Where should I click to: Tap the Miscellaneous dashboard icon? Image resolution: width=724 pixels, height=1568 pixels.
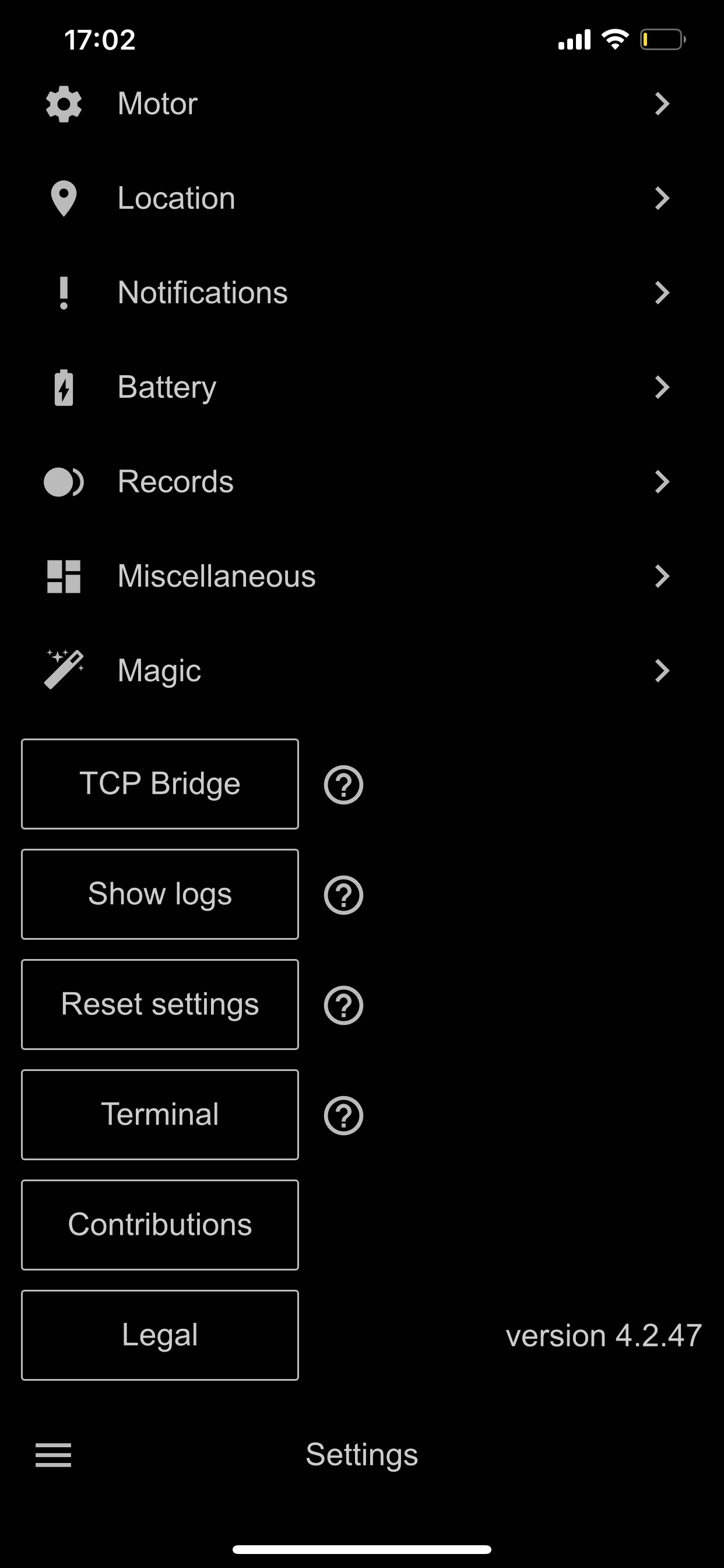click(x=64, y=576)
